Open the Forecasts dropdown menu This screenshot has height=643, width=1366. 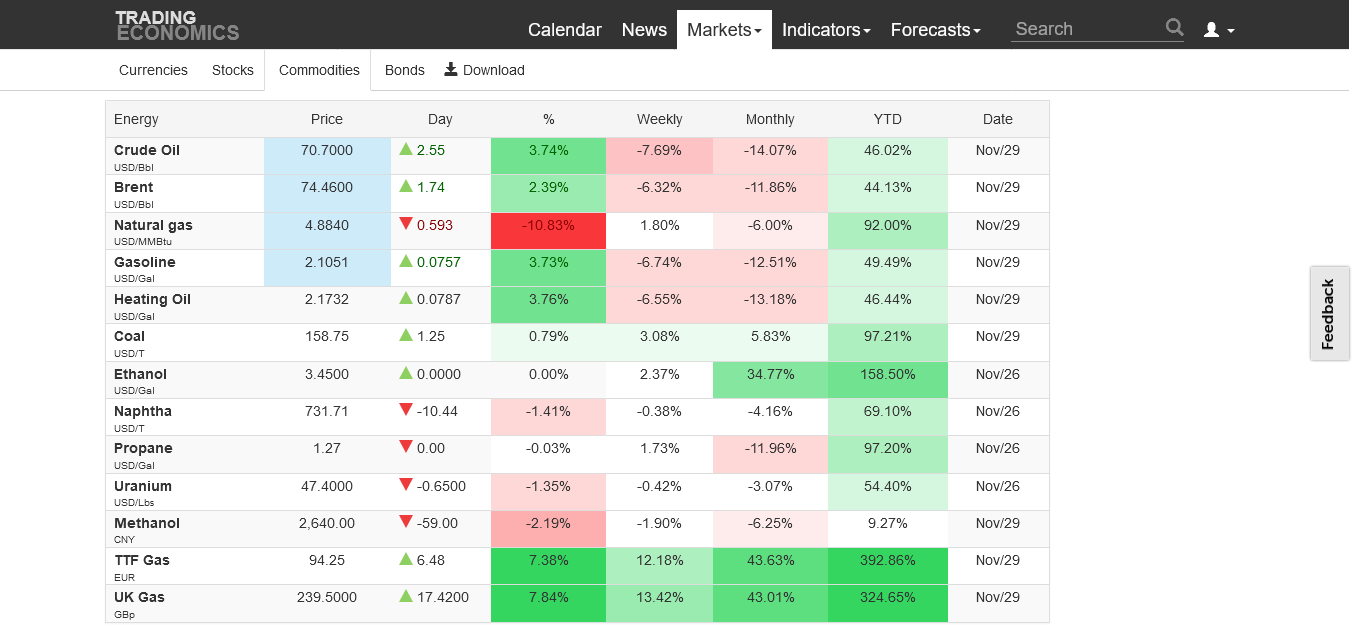pos(935,30)
